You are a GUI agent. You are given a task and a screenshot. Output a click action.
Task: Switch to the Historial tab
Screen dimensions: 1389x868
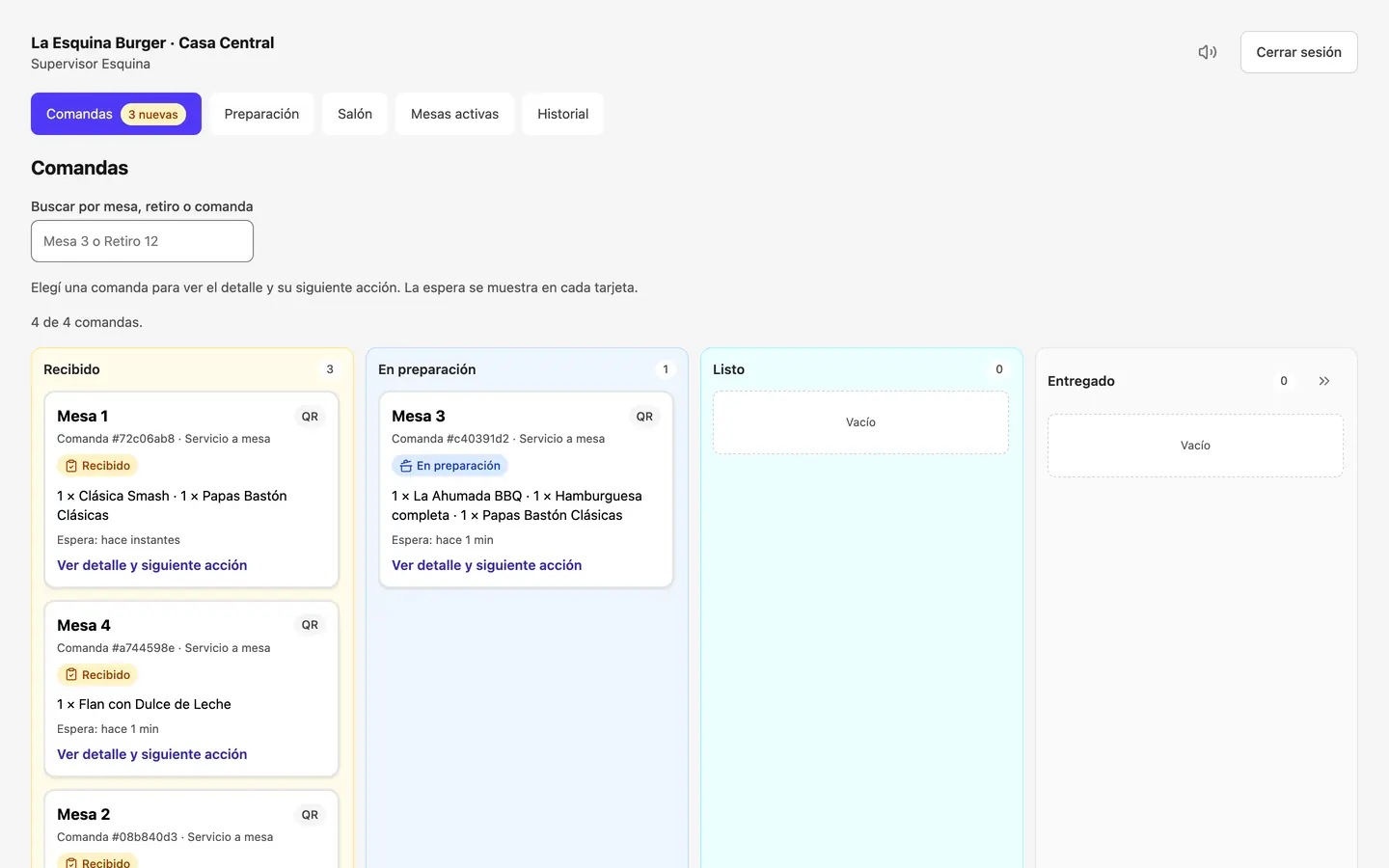pyautogui.click(x=562, y=114)
